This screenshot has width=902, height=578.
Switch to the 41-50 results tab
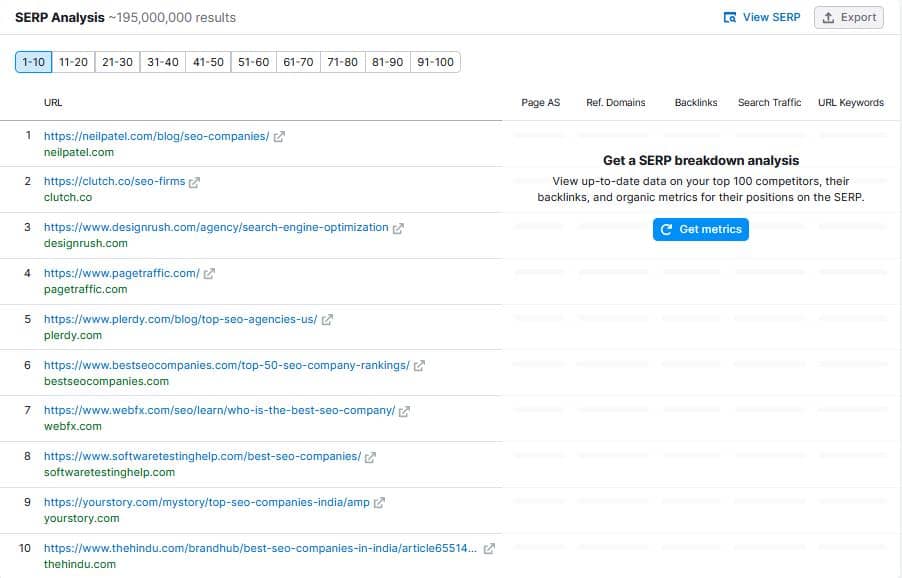point(208,62)
